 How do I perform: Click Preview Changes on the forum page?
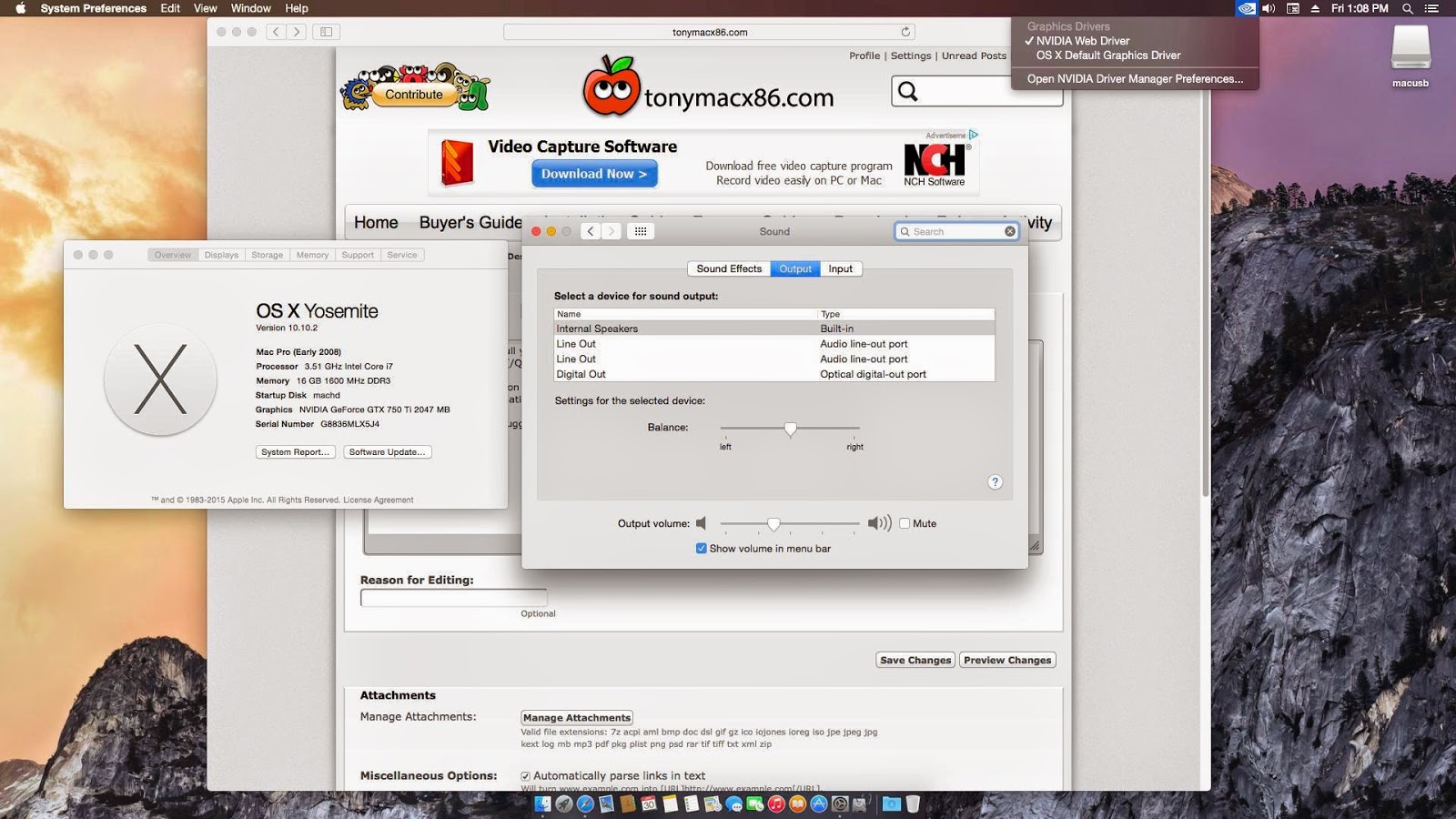1007,660
